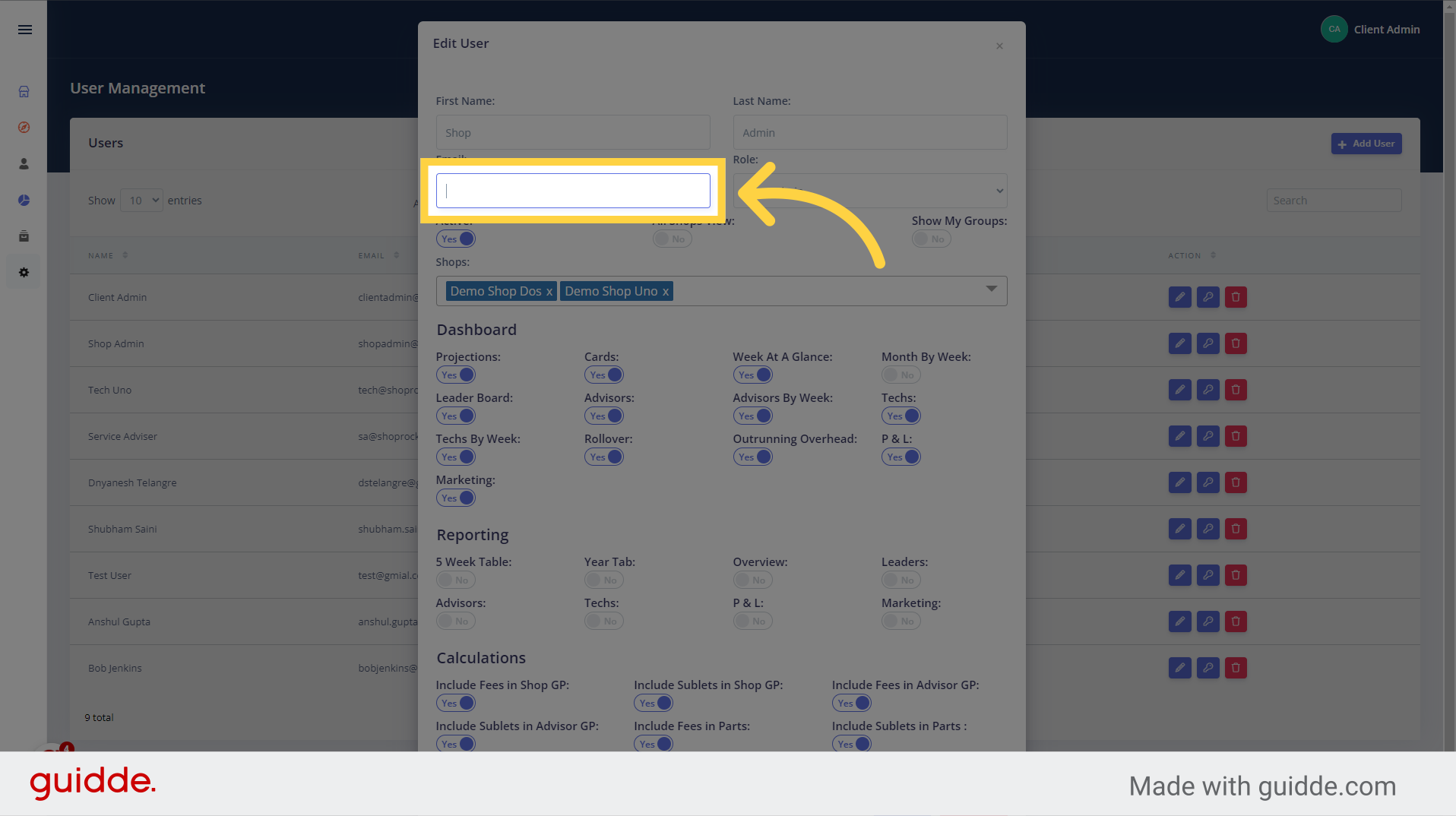Toggle Include Fees in Shop GP
Image resolution: width=1456 pixels, height=816 pixels.
pyautogui.click(x=456, y=703)
